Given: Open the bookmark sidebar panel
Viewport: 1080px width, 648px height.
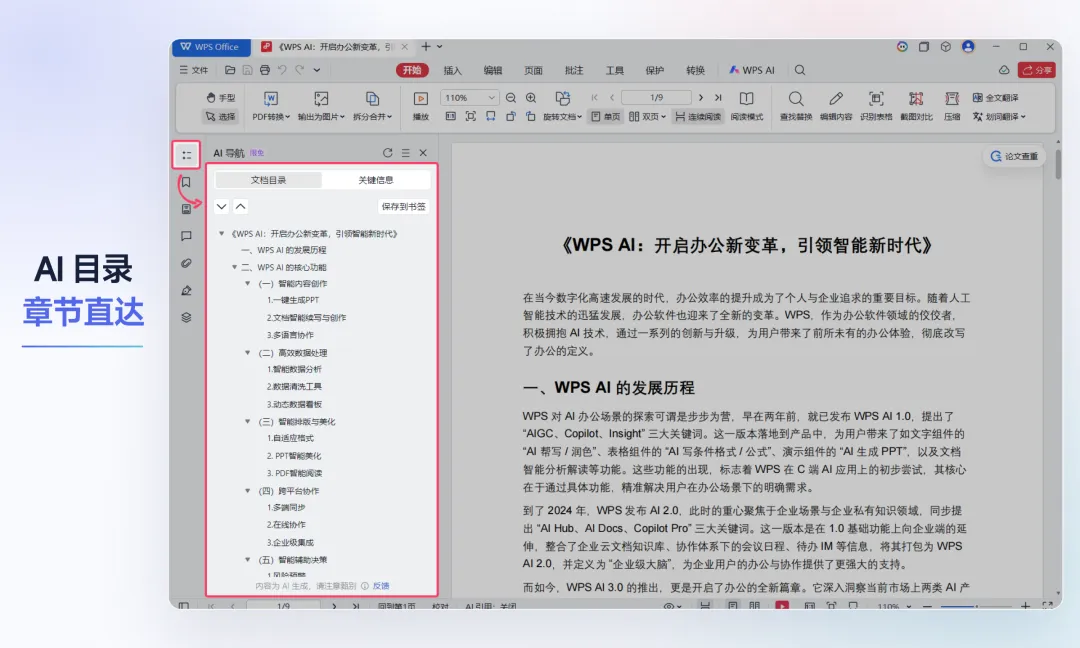Looking at the screenshot, I should coord(186,182).
